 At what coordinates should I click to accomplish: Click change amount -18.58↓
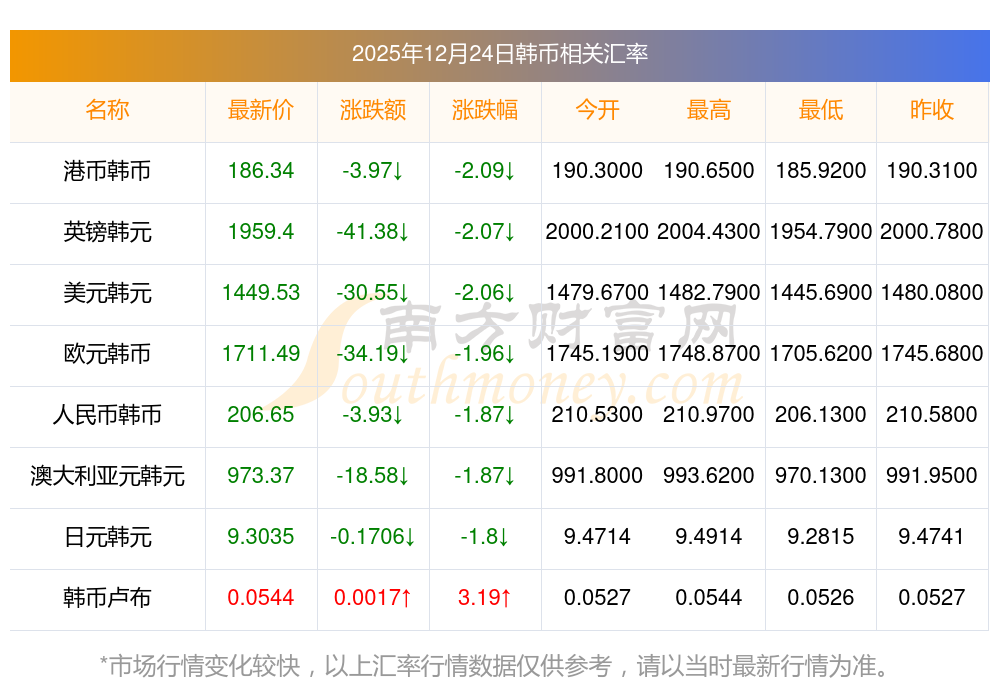coord(373,476)
